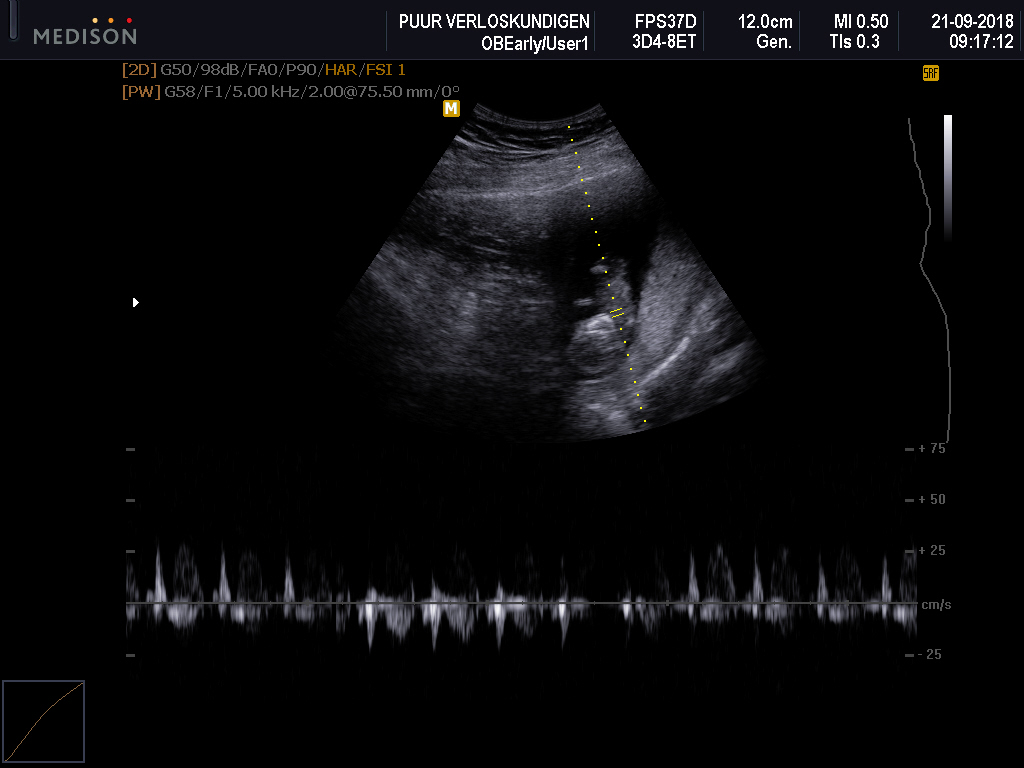The height and width of the screenshot is (768, 1024).
Task: Open the gamma curve thumbnail
Action: point(43,722)
